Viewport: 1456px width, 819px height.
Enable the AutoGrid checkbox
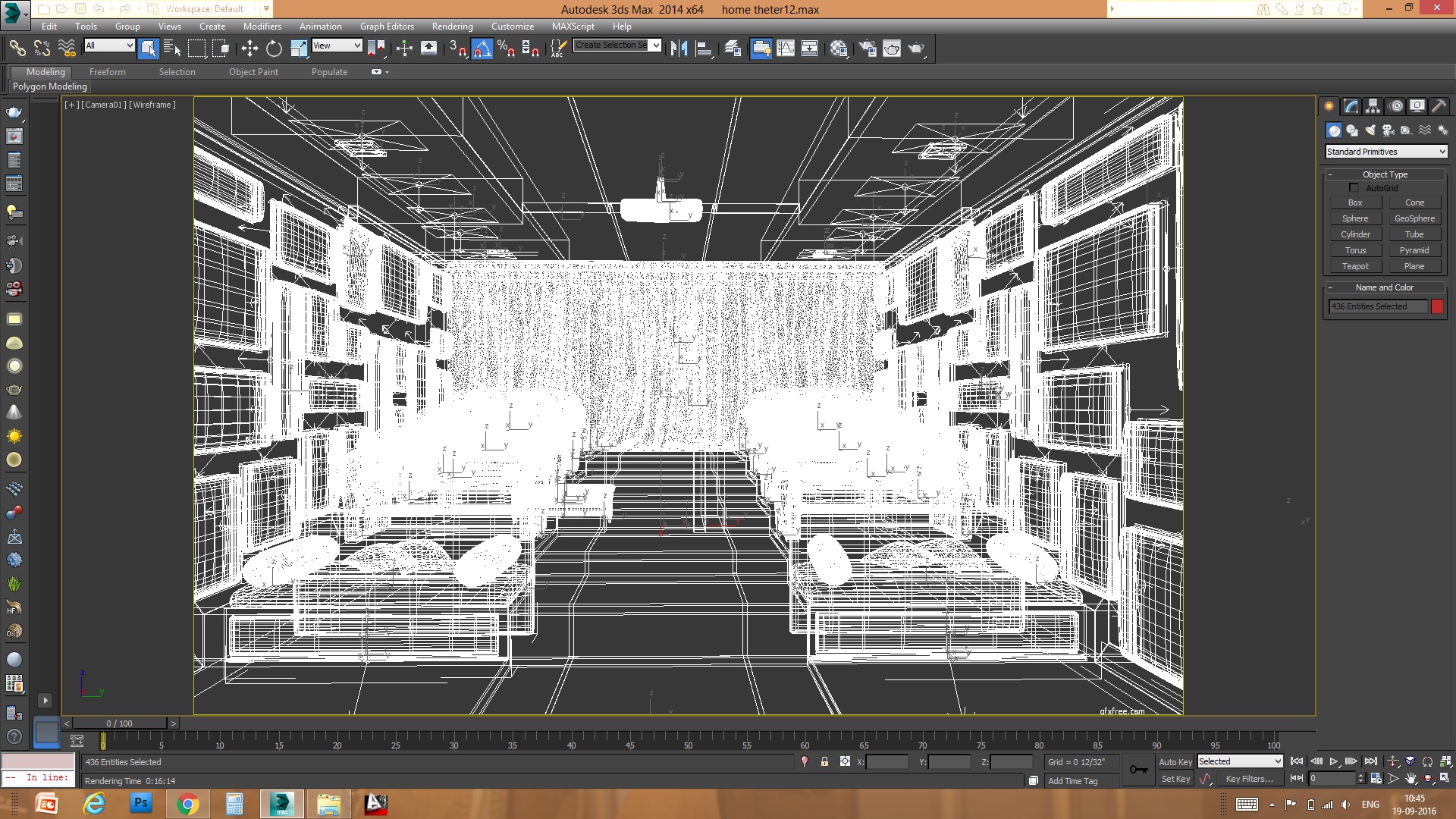tap(1354, 188)
